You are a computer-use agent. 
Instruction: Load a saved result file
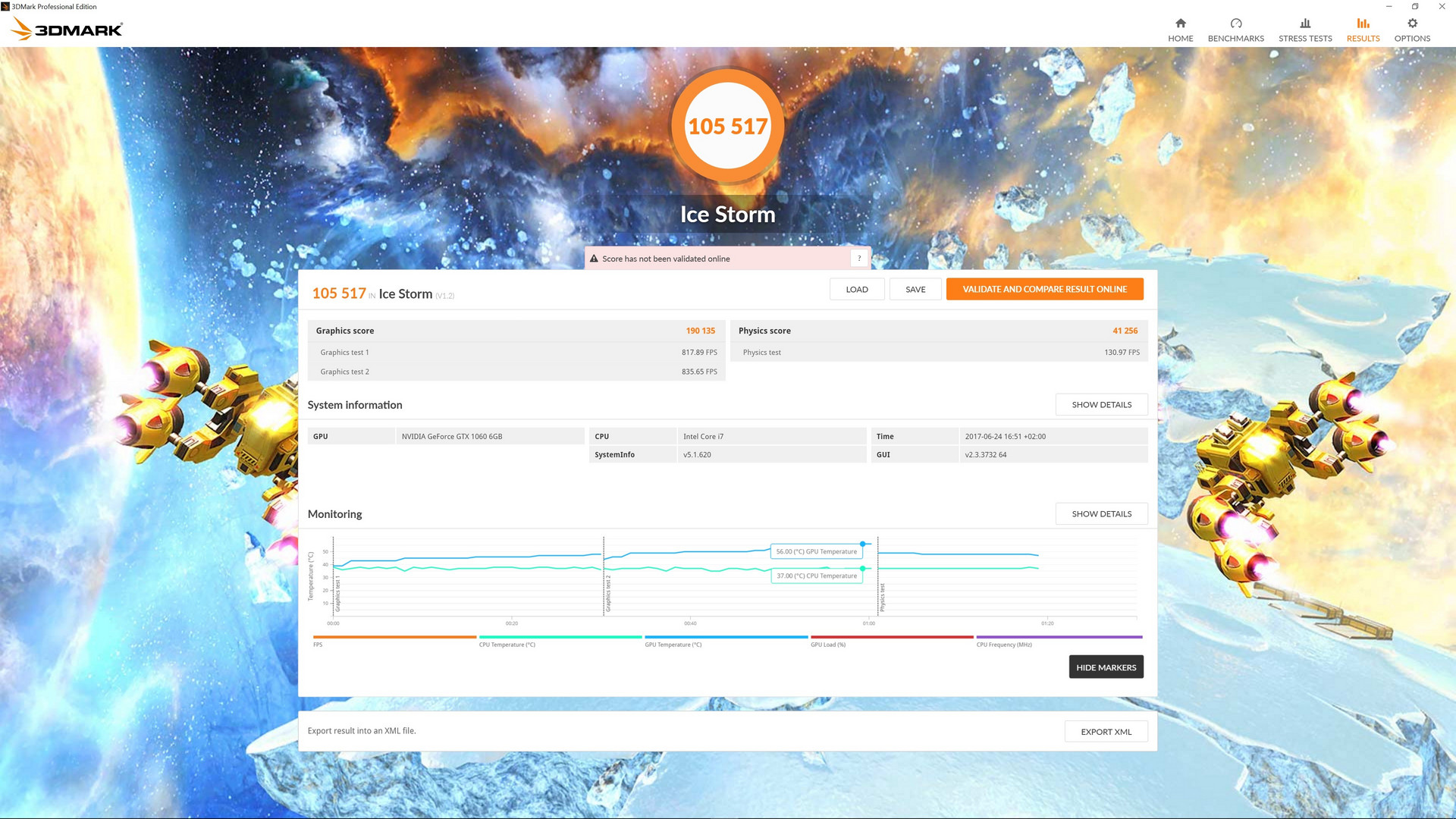click(856, 290)
